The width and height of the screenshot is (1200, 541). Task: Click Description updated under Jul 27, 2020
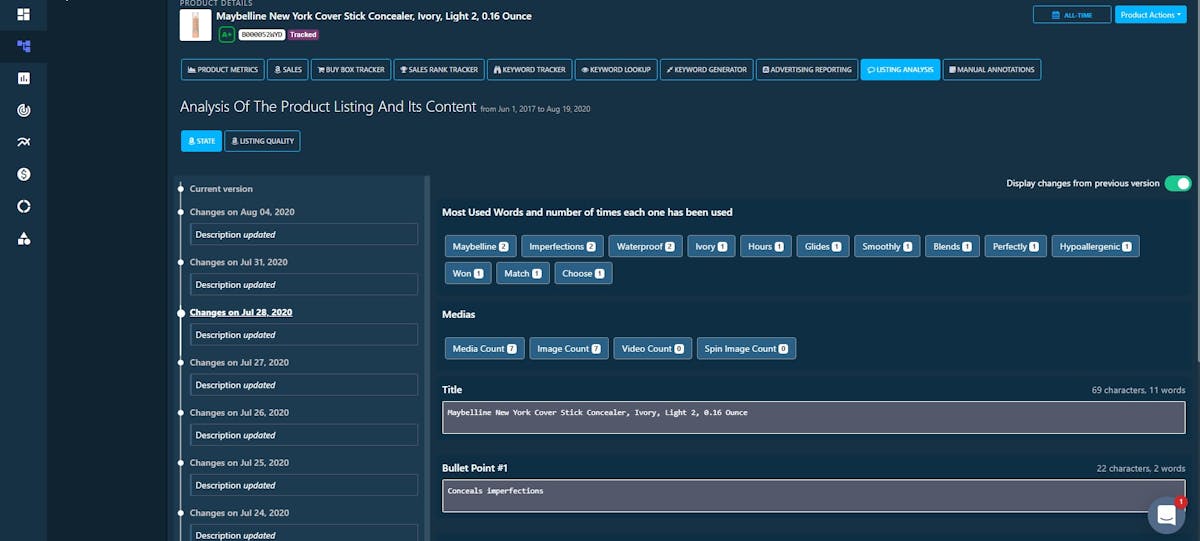click(x=304, y=384)
